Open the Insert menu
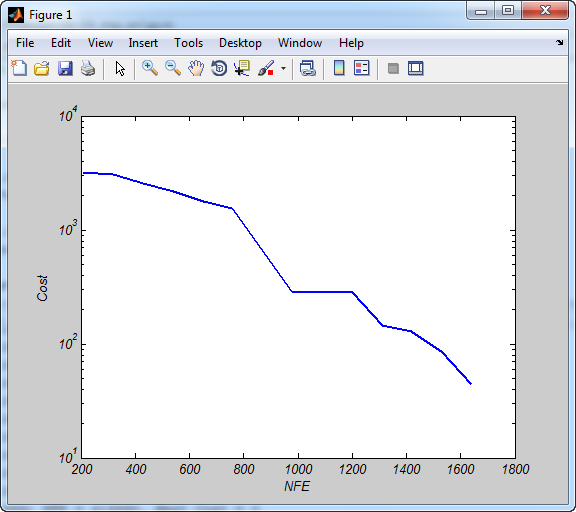 click(143, 43)
